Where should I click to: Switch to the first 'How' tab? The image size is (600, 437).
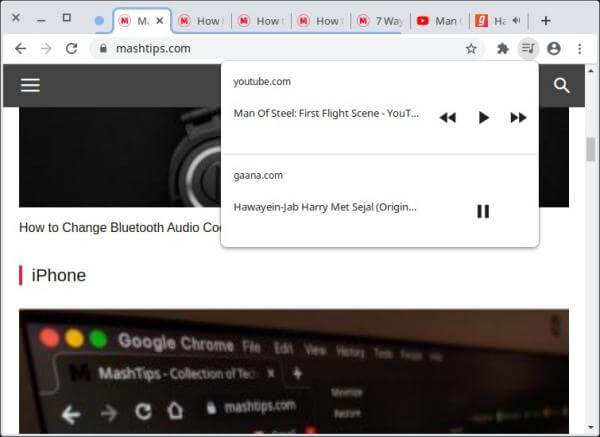(x=202, y=21)
